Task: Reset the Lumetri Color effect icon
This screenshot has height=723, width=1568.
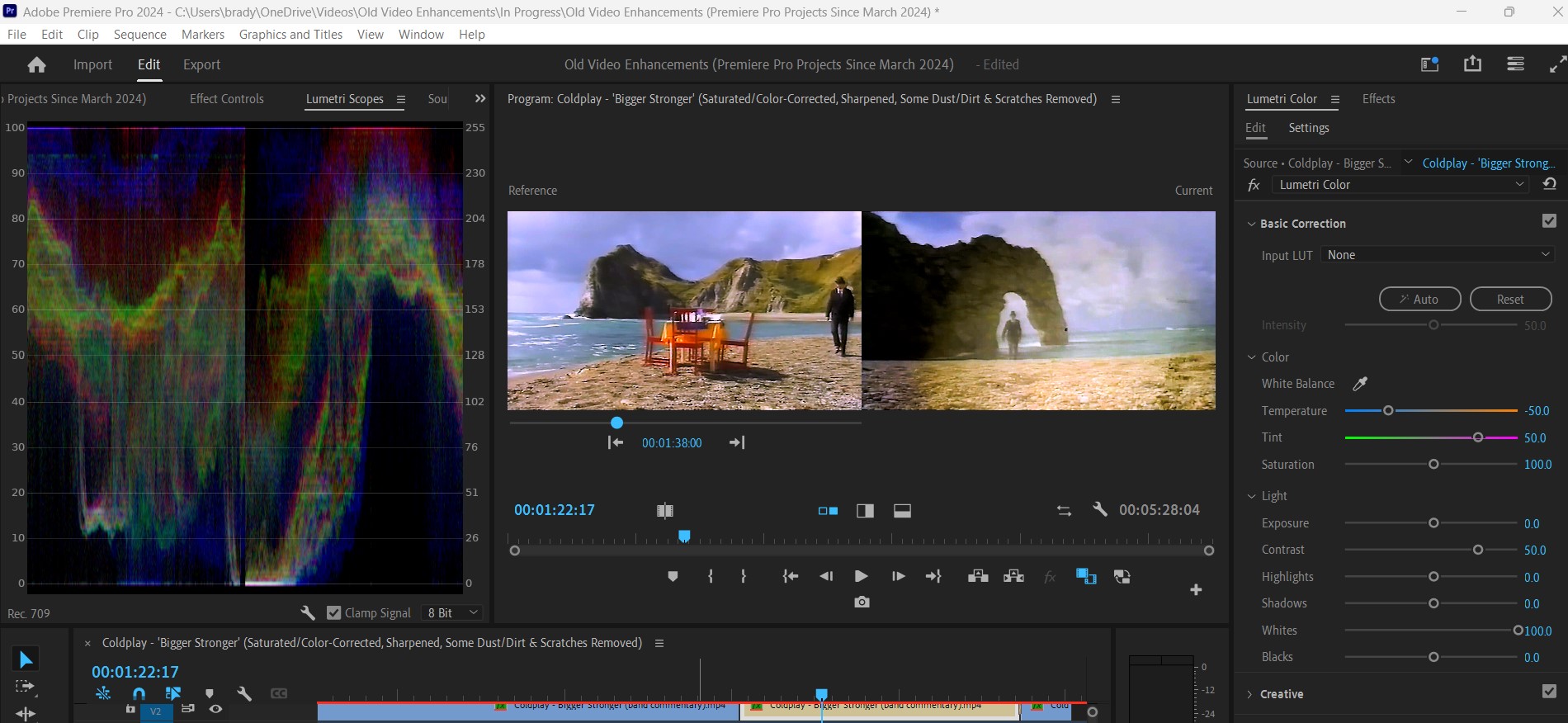Action: click(1549, 184)
